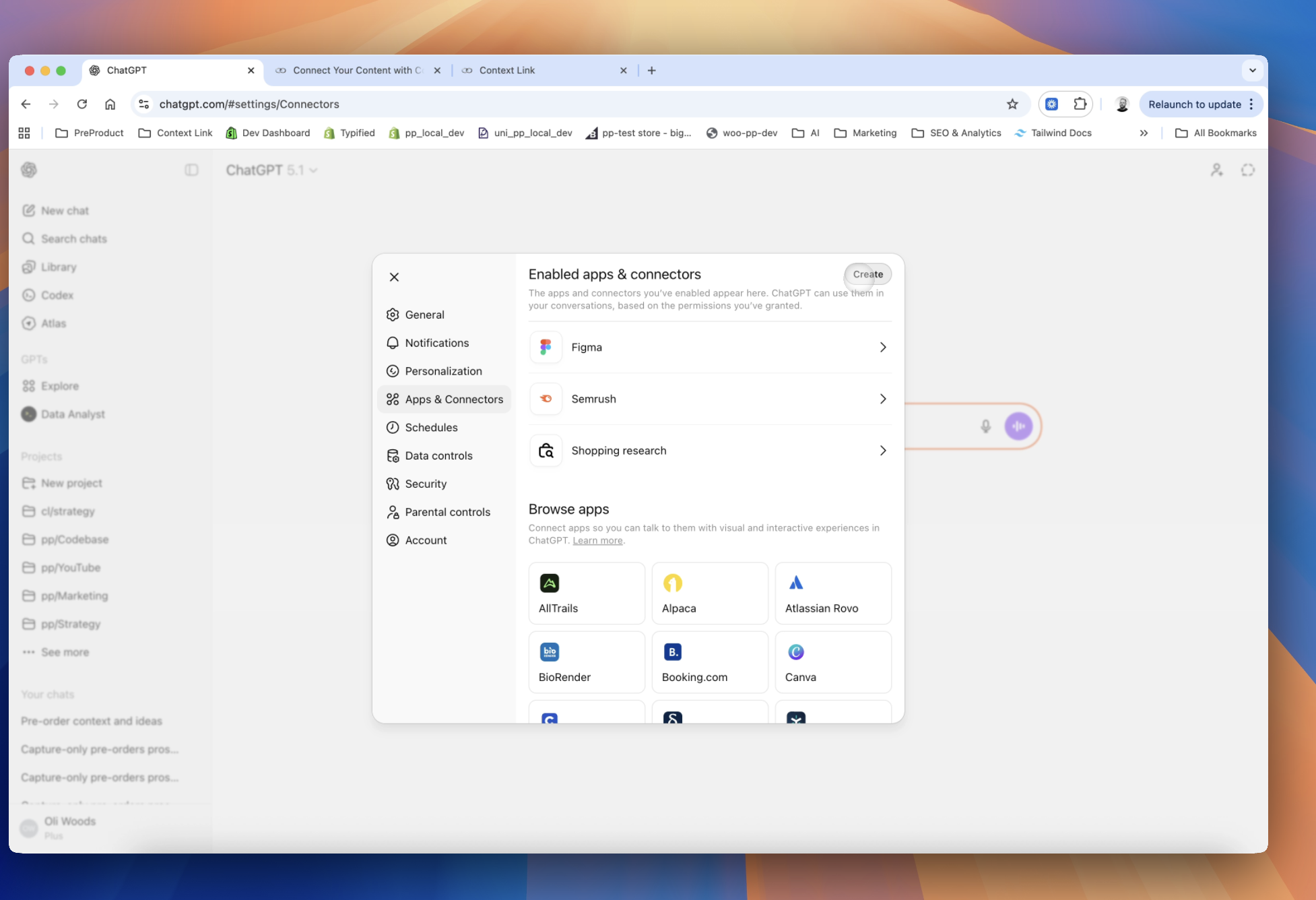Click the Create connector button
The width and height of the screenshot is (1316, 900).
867,274
